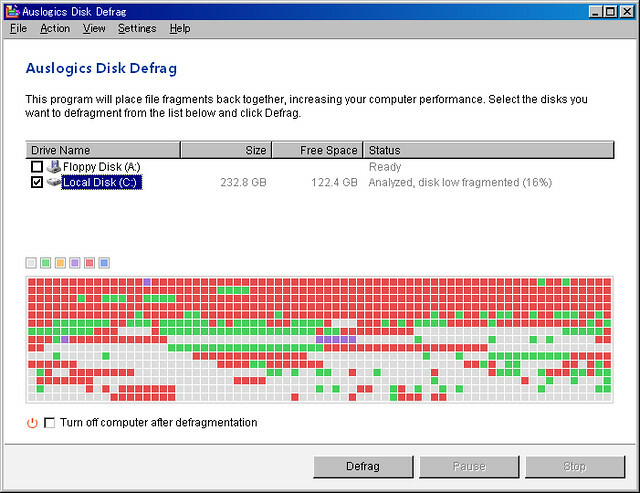Image resolution: width=640 pixels, height=493 pixels.
Task: Open the Help menu
Action: point(180,29)
